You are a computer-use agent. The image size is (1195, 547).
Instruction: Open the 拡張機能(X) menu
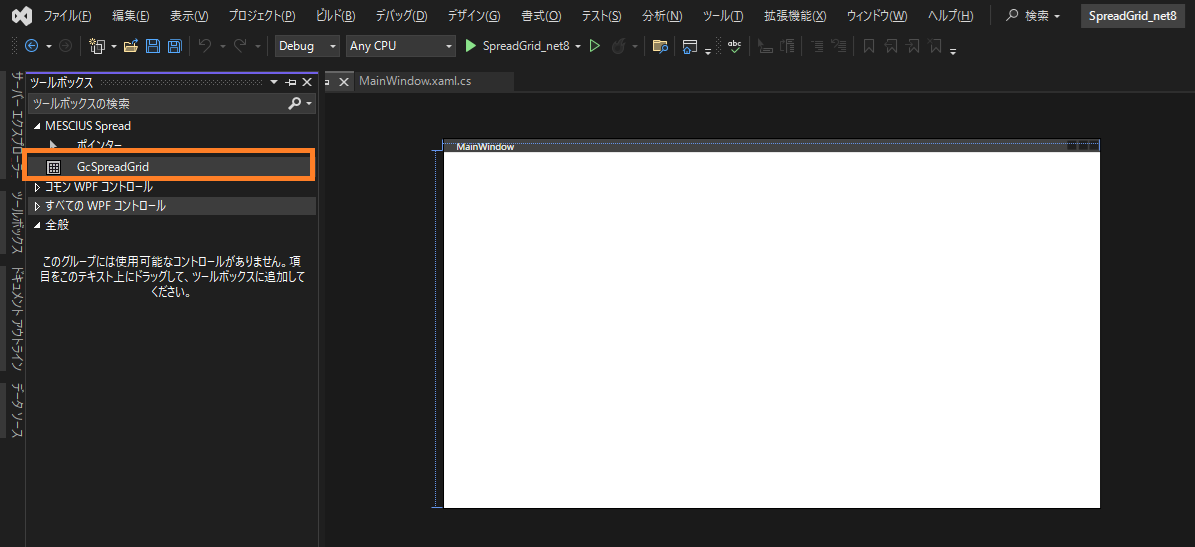click(795, 16)
